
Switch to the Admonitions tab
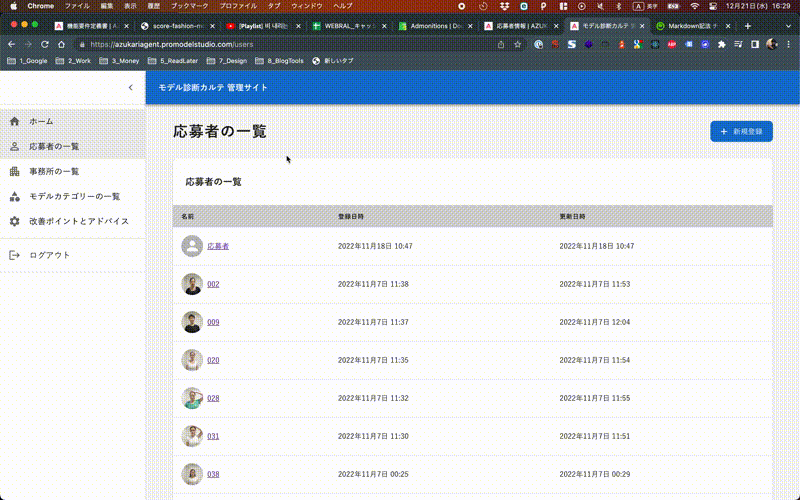tap(435, 26)
